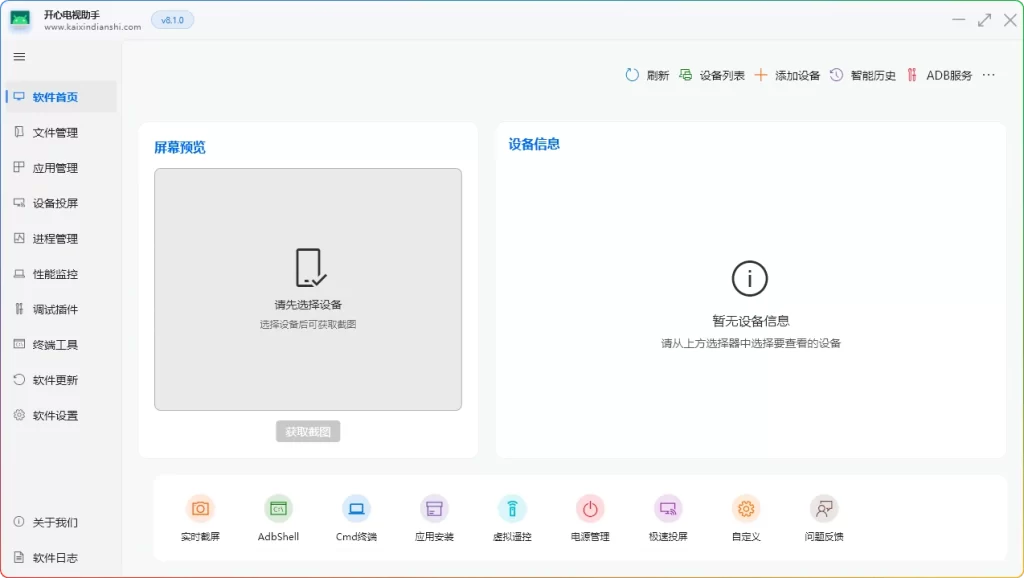Collapse the sidebar with the hamburger button
Viewport: 1024px width, 578px height.
point(19,56)
